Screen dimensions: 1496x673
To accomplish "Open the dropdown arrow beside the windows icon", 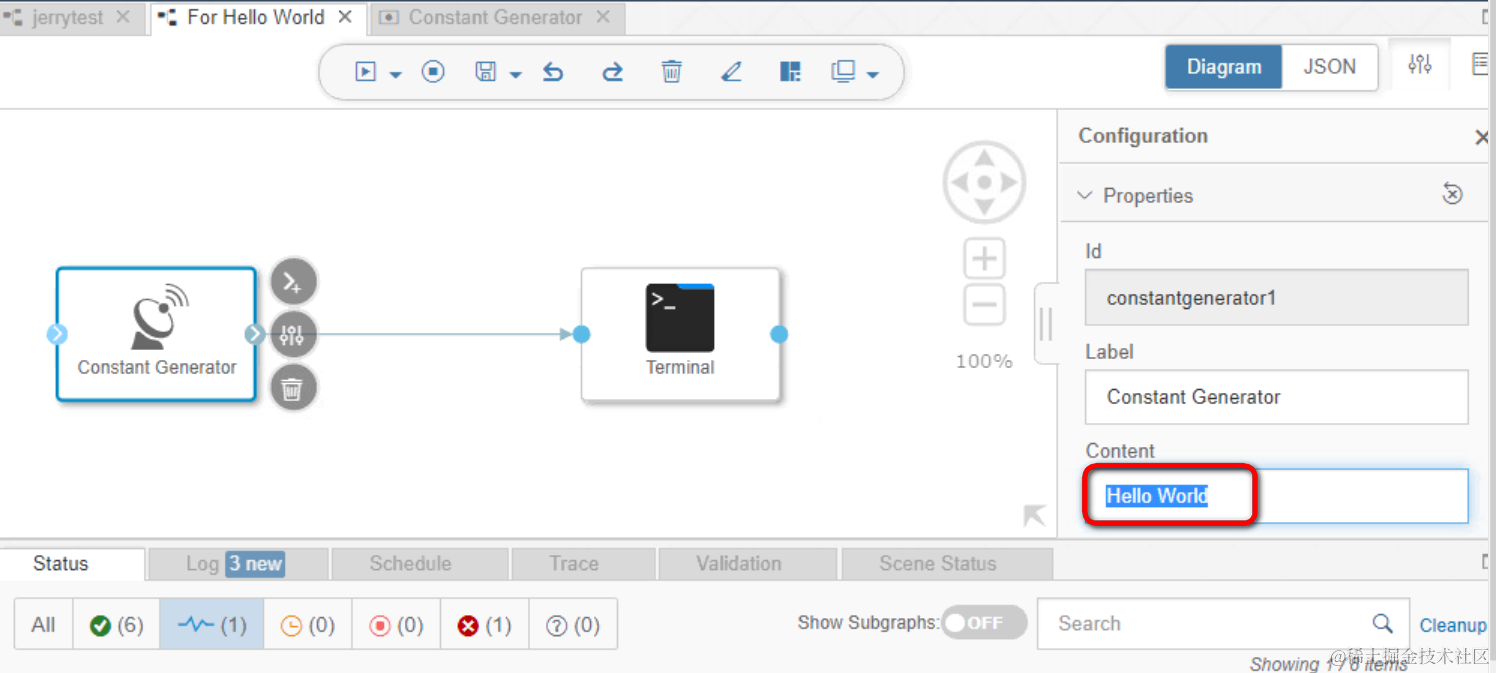I will click(x=873, y=75).
